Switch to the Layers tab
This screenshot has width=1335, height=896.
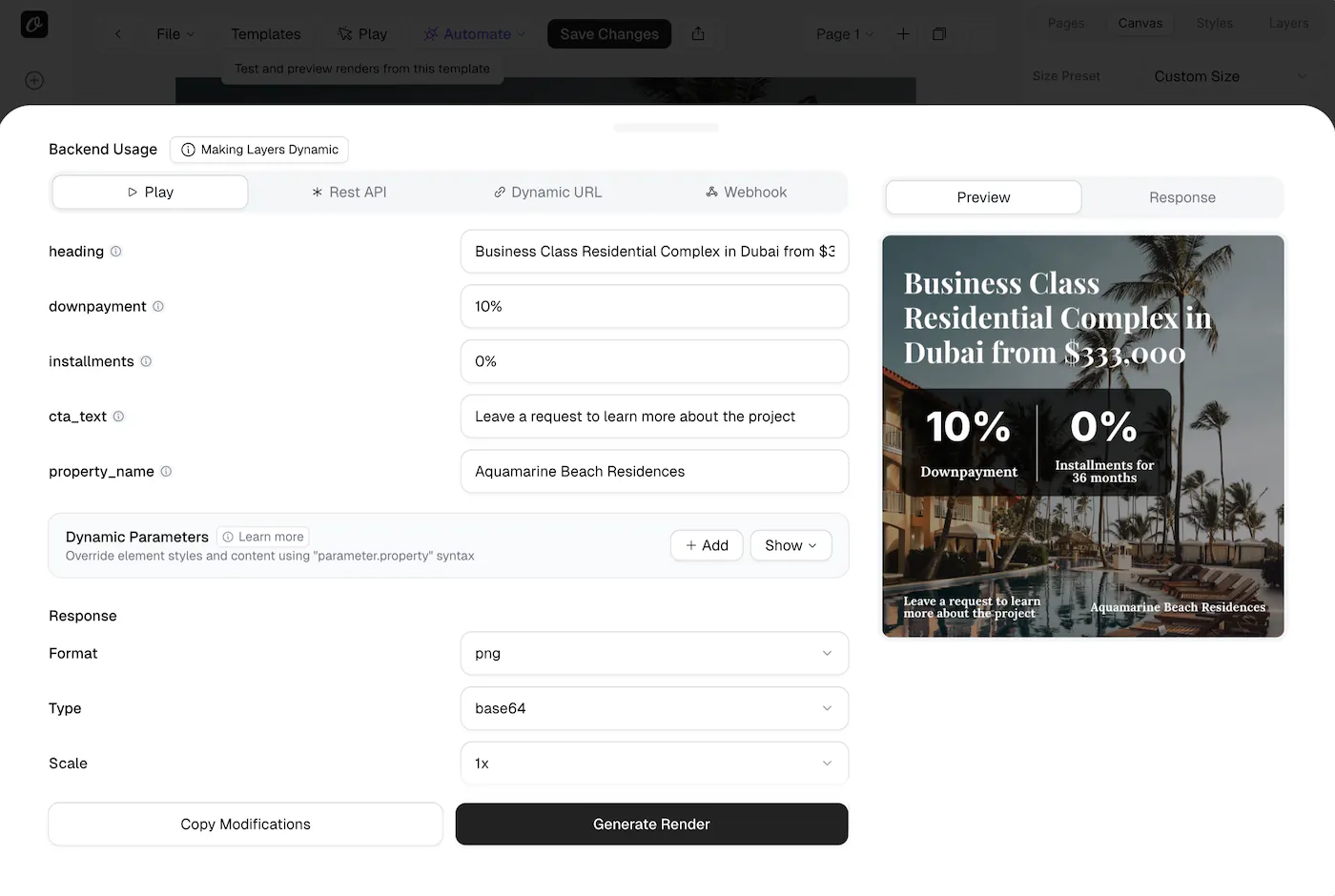click(1288, 23)
